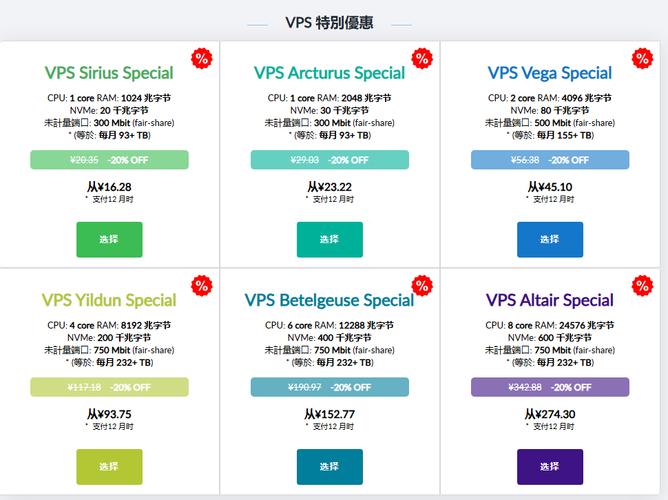Open the VPS Vega Special heading
This screenshot has width=668, height=500.
click(549, 73)
